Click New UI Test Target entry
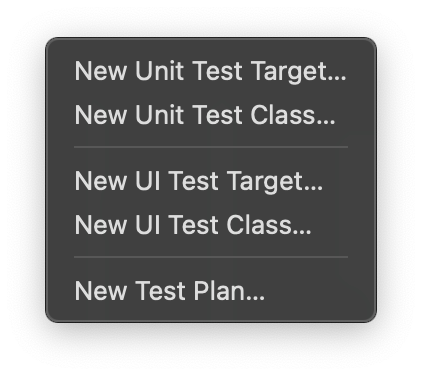This screenshot has width=422, height=376. point(211,181)
